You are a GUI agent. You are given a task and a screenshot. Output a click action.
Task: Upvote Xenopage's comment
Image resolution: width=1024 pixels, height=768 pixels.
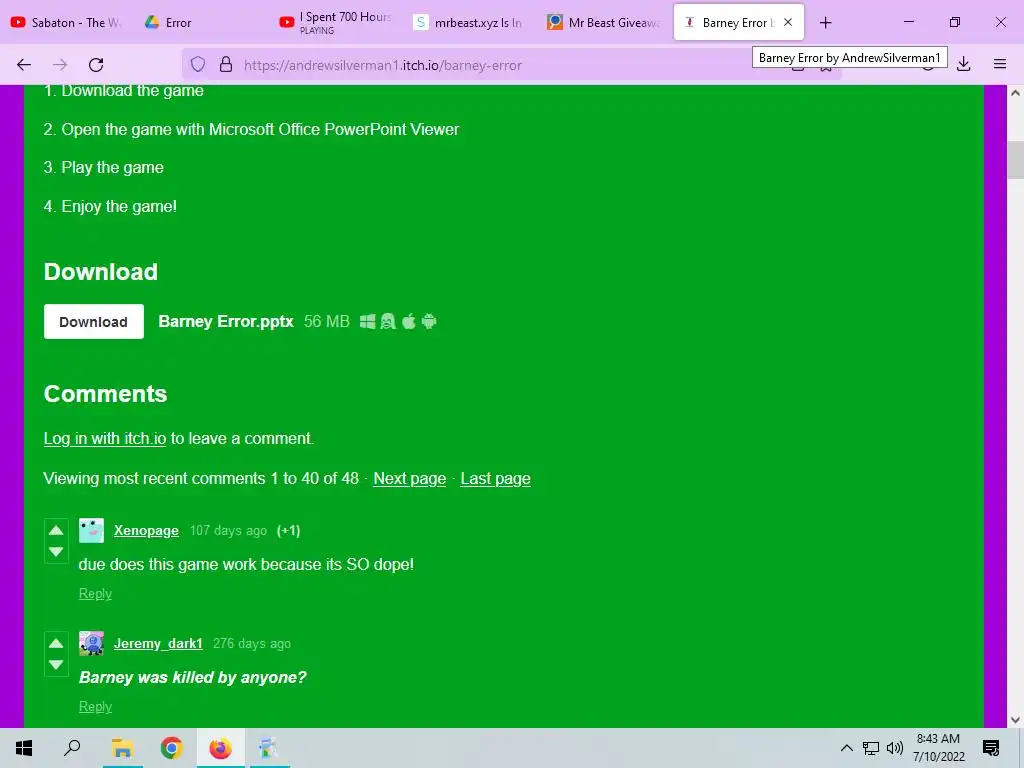pyautogui.click(x=56, y=530)
